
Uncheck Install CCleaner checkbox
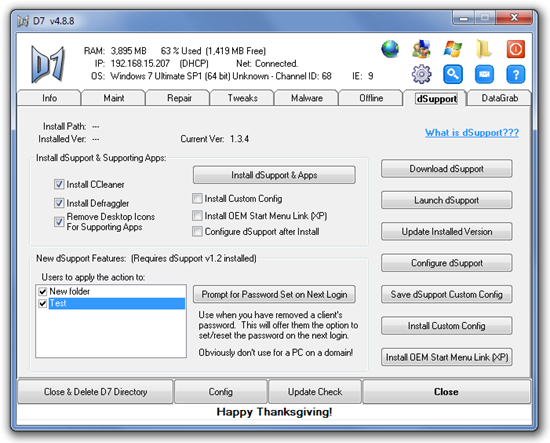pos(59,184)
